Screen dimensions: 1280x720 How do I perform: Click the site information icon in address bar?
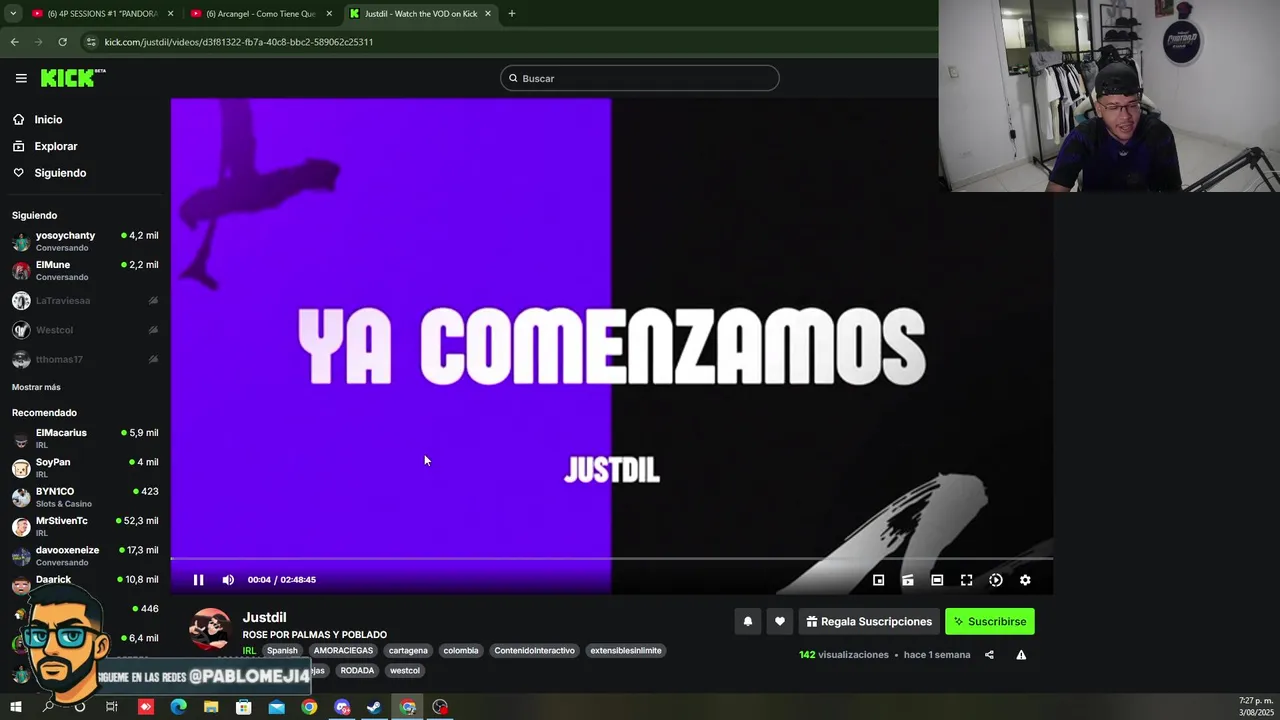point(91,42)
